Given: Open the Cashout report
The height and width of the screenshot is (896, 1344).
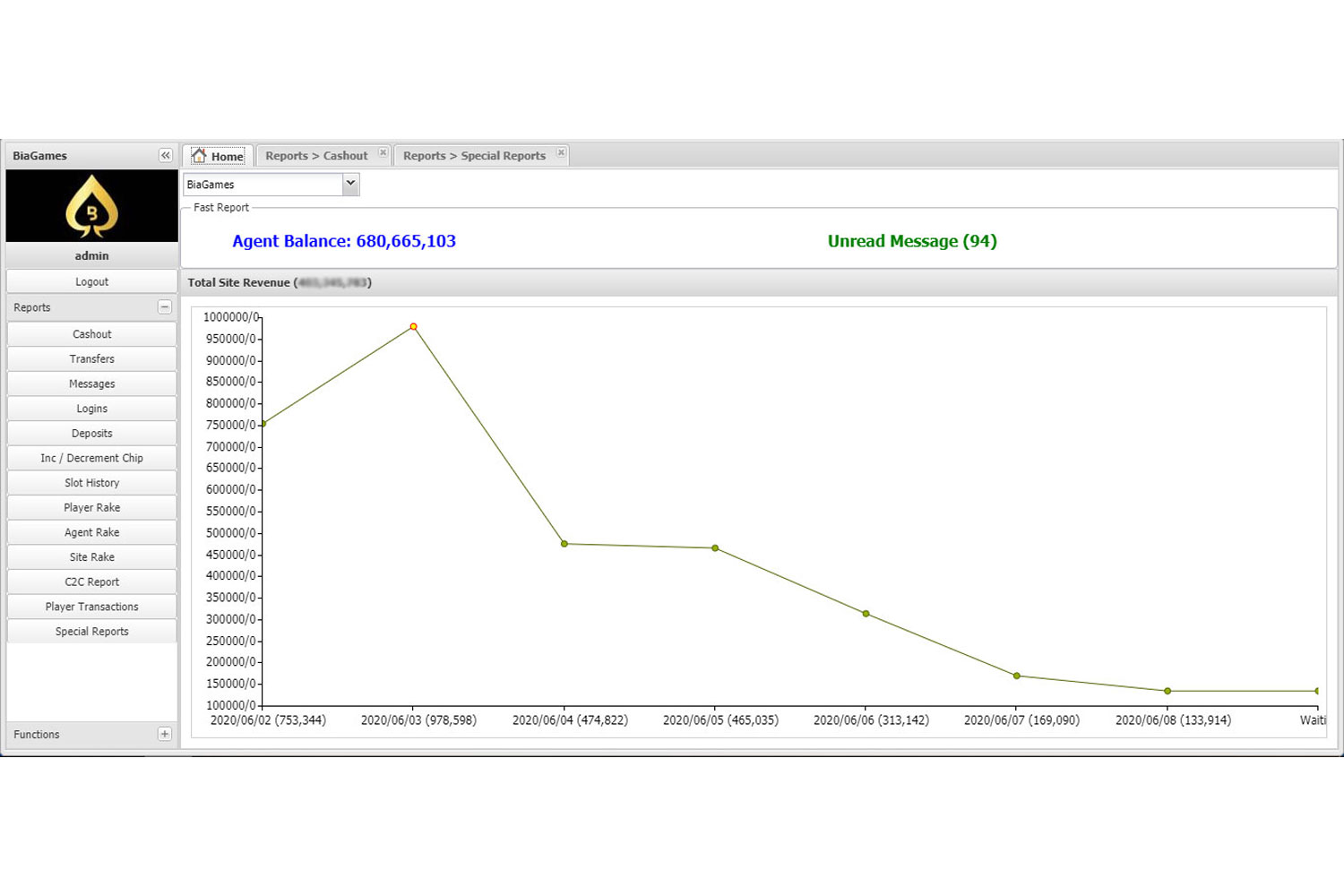Looking at the screenshot, I should coord(91,334).
